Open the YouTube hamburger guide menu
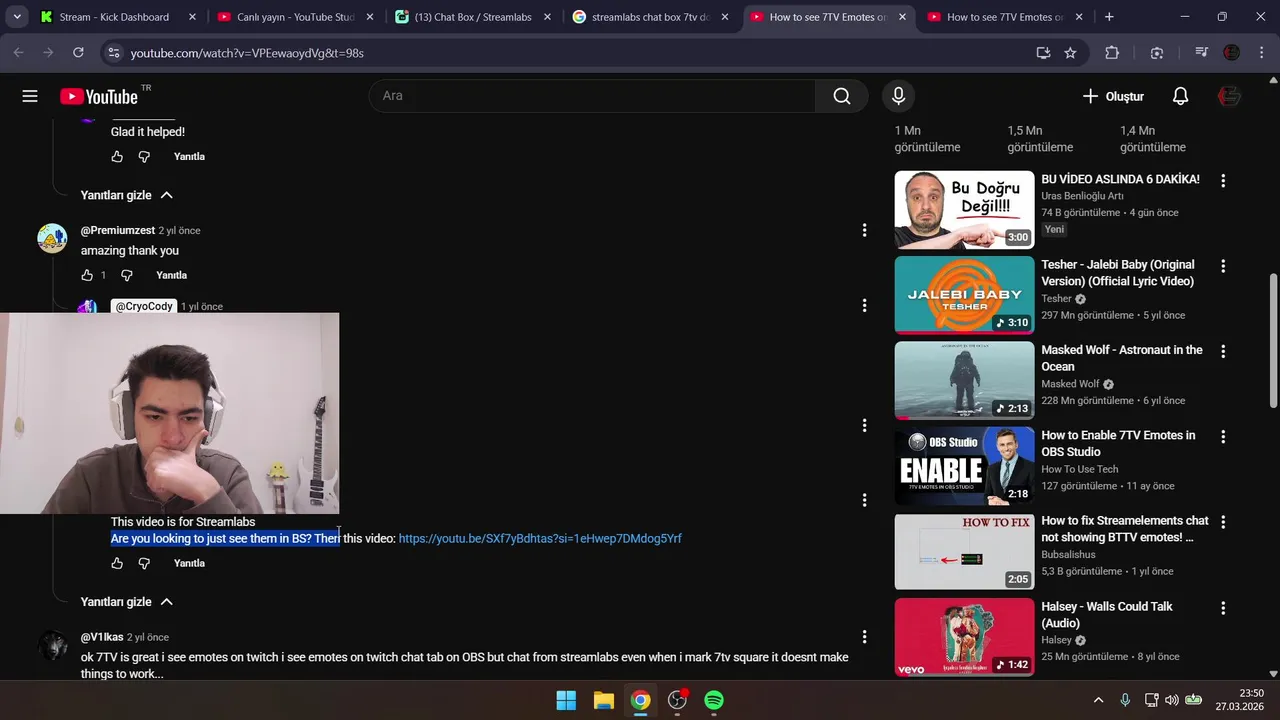Viewport: 1280px width, 720px height. pos(30,96)
